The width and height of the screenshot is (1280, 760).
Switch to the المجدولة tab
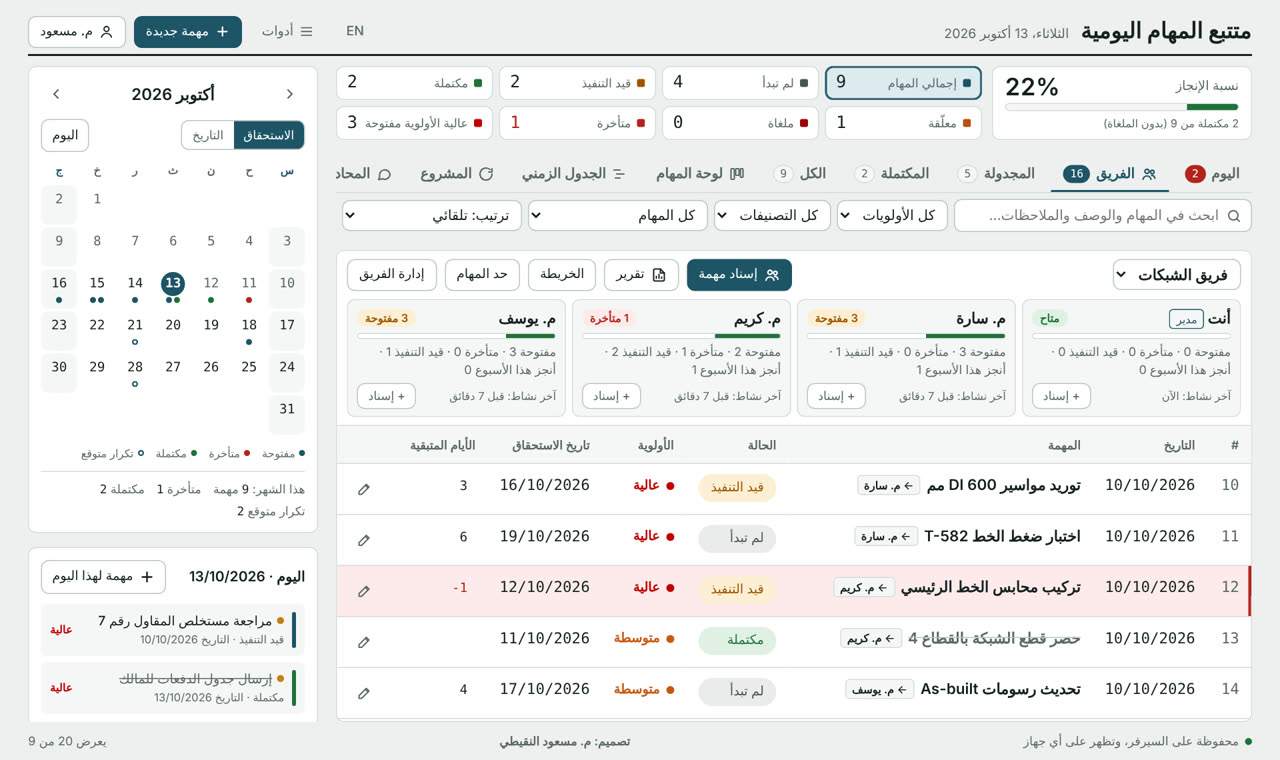click(995, 174)
